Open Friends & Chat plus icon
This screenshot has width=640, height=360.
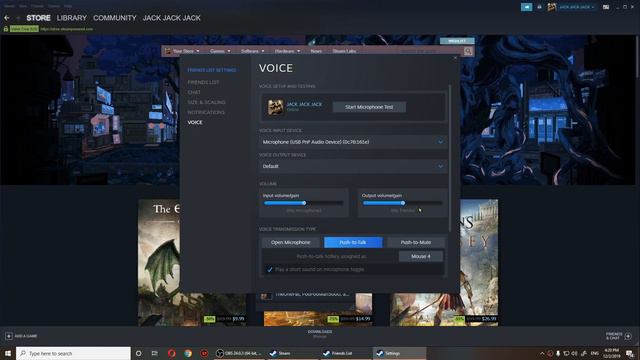click(628, 336)
